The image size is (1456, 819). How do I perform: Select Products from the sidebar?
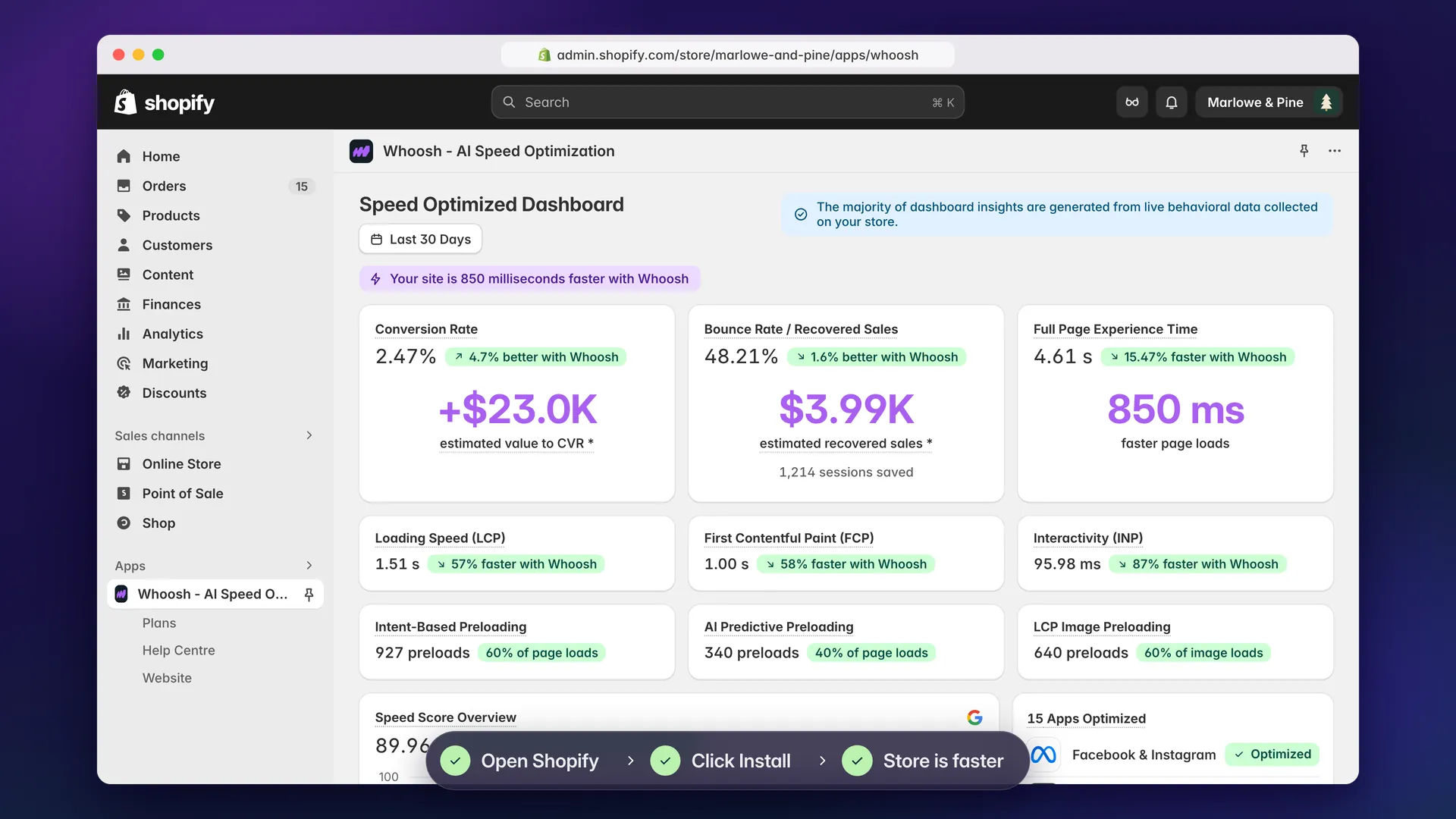click(x=215, y=215)
